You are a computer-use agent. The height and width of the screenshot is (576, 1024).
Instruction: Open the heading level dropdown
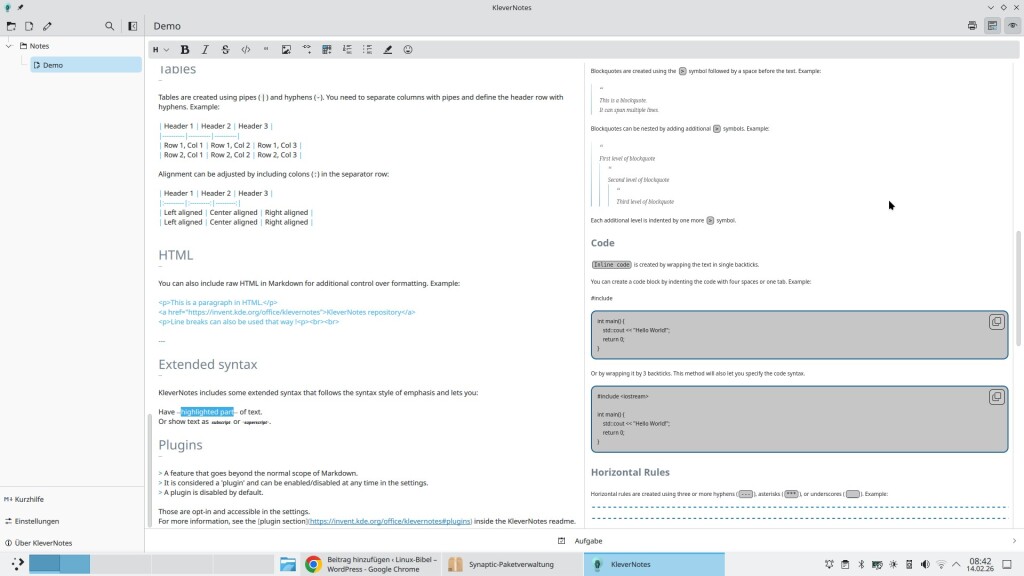[x=160, y=49]
